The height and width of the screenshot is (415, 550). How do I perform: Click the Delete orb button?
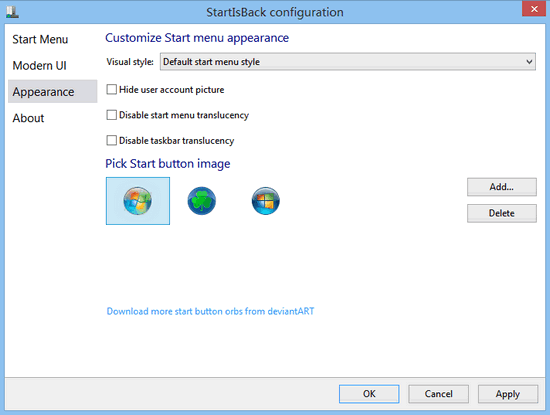pyautogui.click(x=502, y=213)
